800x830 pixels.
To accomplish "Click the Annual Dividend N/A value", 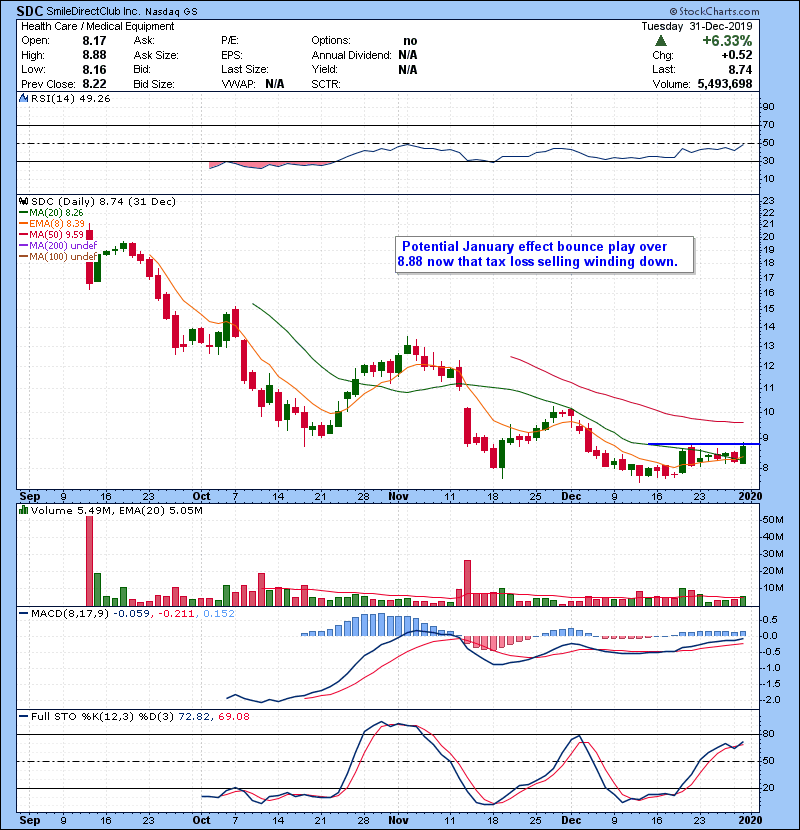I will tap(408, 55).
